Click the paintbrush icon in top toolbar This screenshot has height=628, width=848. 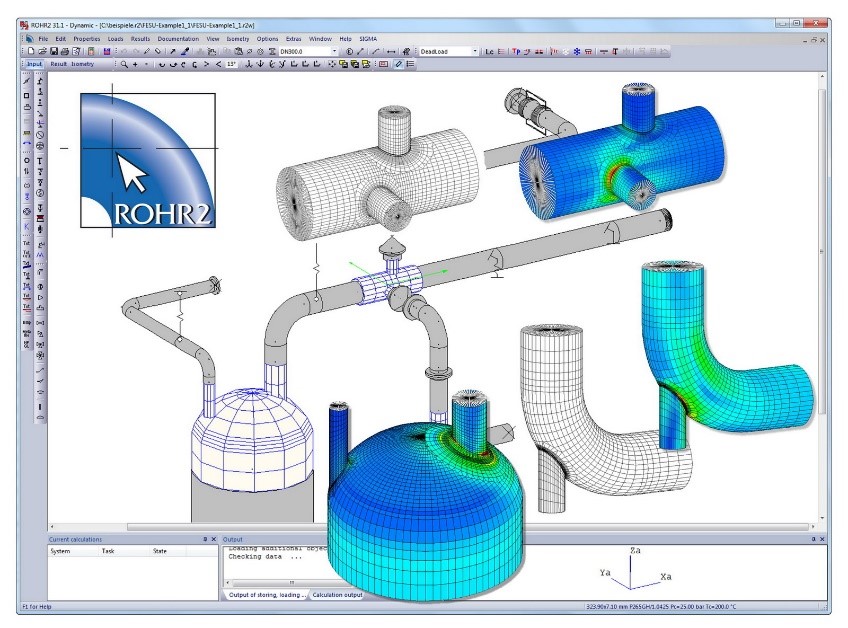pyautogui.click(x=185, y=51)
